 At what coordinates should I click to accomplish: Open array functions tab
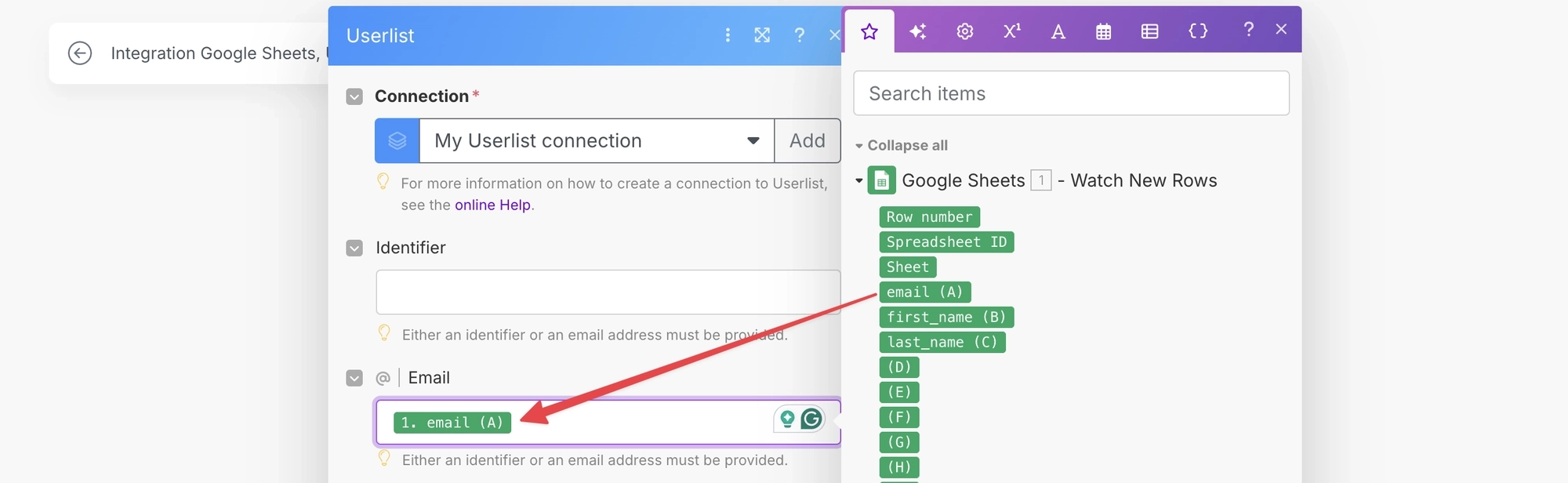pos(1150,31)
